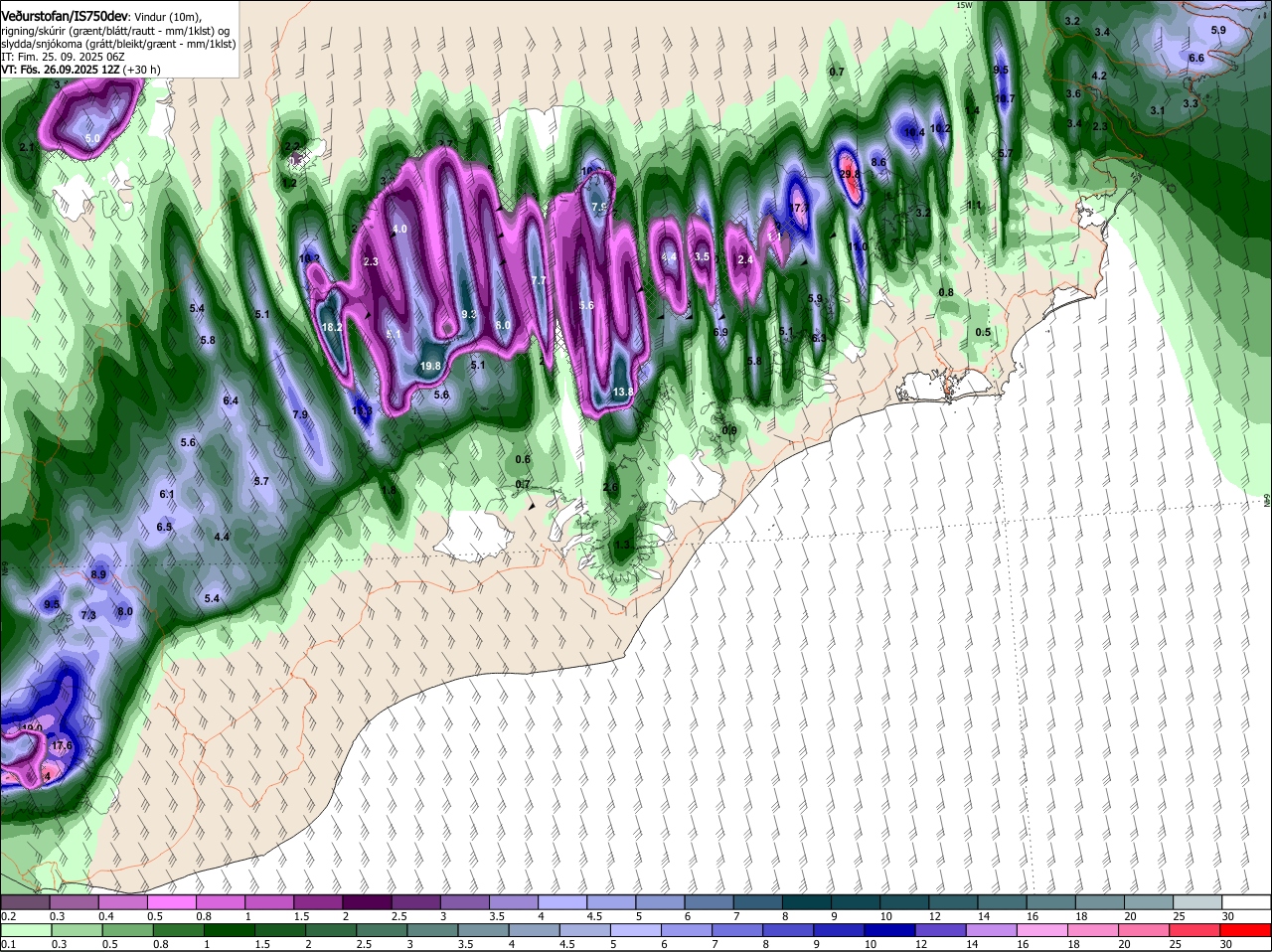Click the 6.3 precipitation value label
Viewport: 1272px width, 952px height.
point(819,338)
